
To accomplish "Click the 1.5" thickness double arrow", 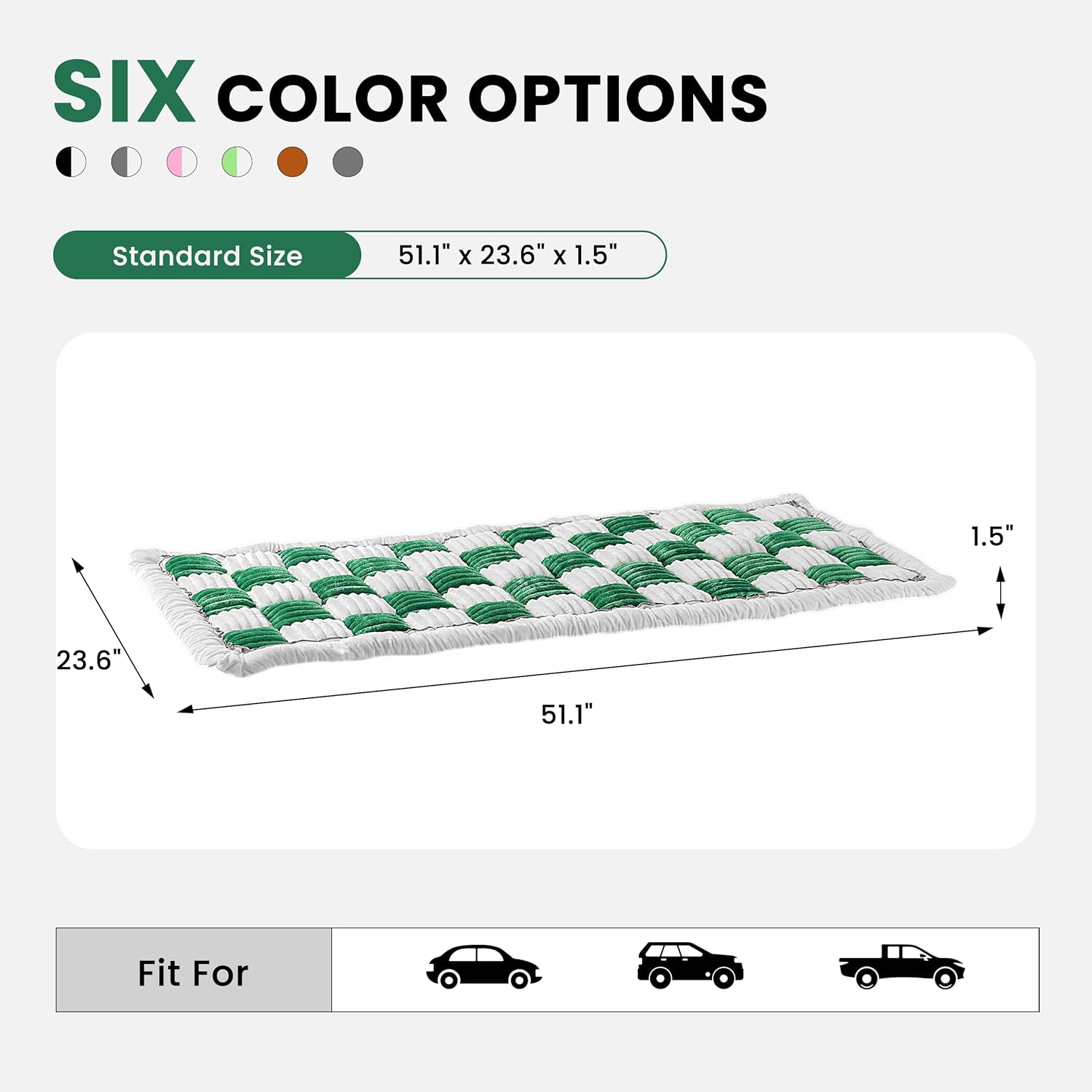I will (1001, 593).
